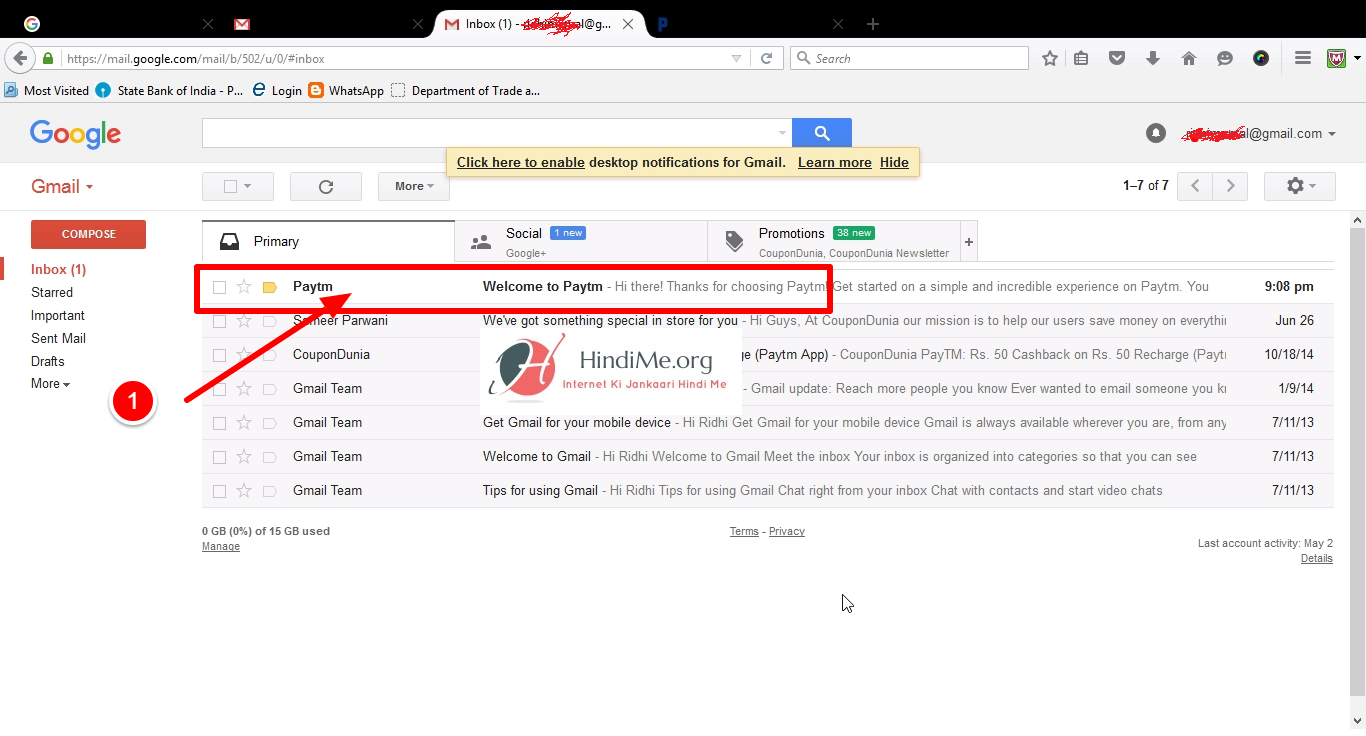
Task: Toggle importance marker on CouponDunia email
Action: point(269,355)
